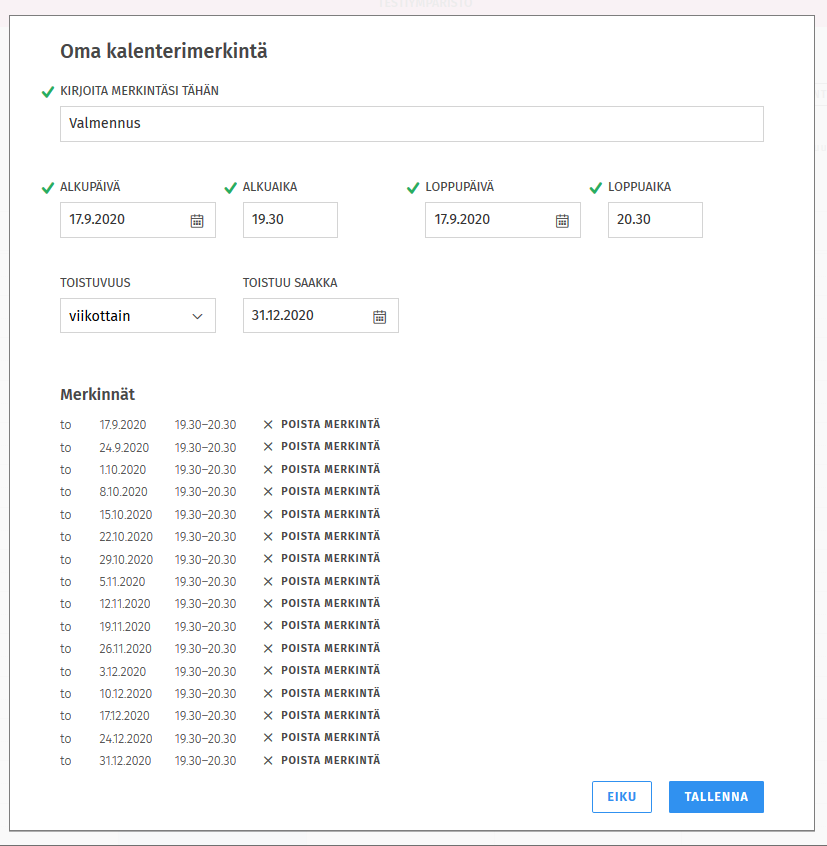827x846 pixels.
Task: Cancel with the Eiku button
Action: (x=621, y=797)
